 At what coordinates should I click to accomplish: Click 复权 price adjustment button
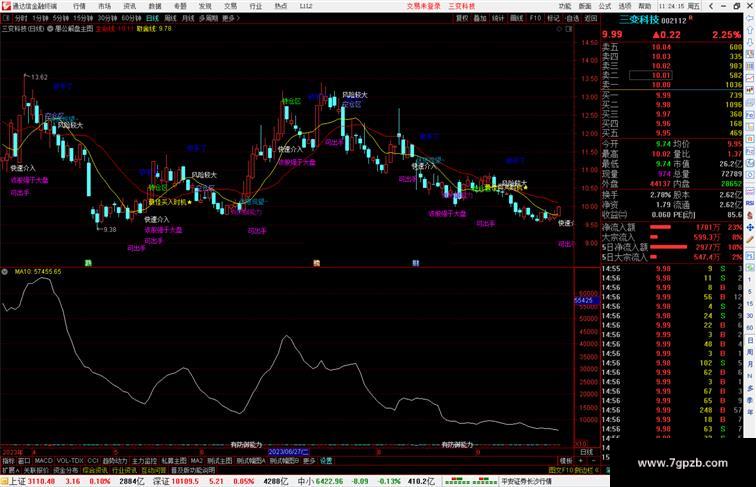(x=462, y=18)
